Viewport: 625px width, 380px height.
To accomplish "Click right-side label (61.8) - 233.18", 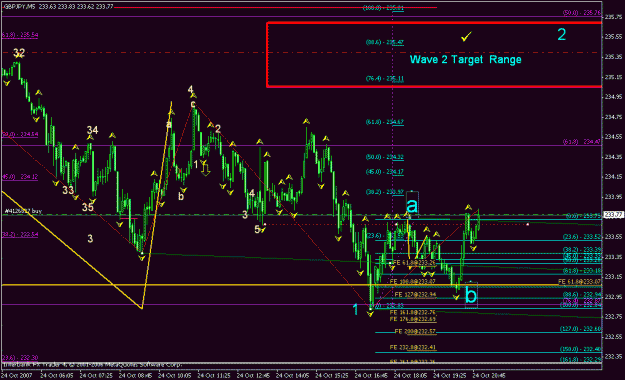I will 582,271.
